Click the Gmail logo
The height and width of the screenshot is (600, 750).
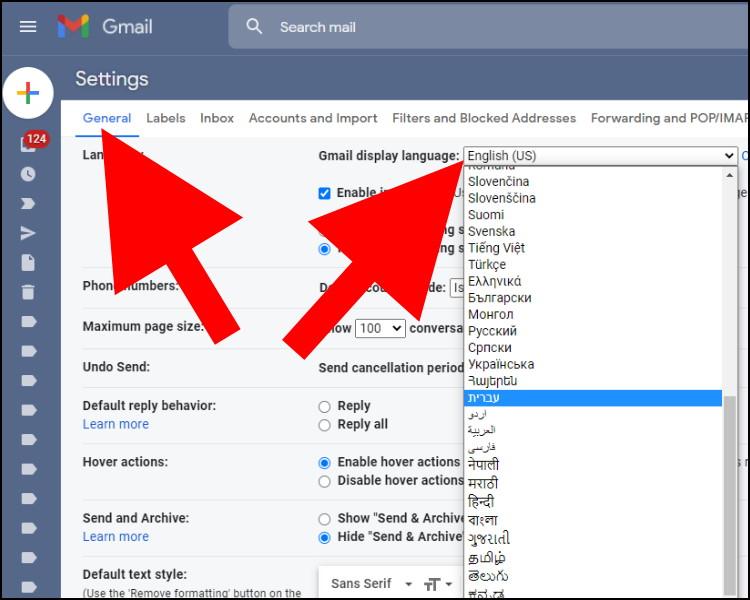(104, 26)
